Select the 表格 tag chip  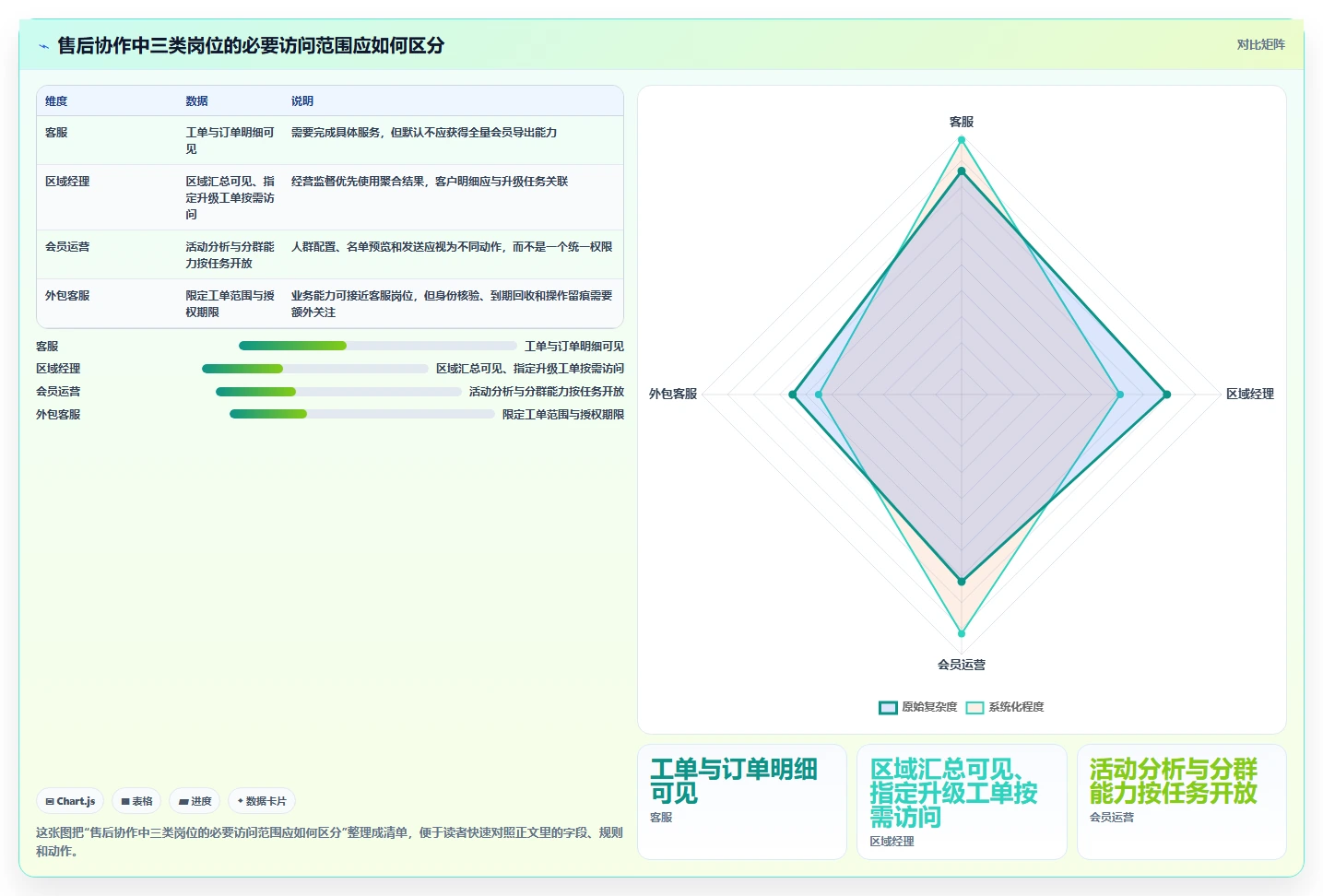point(137,801)
